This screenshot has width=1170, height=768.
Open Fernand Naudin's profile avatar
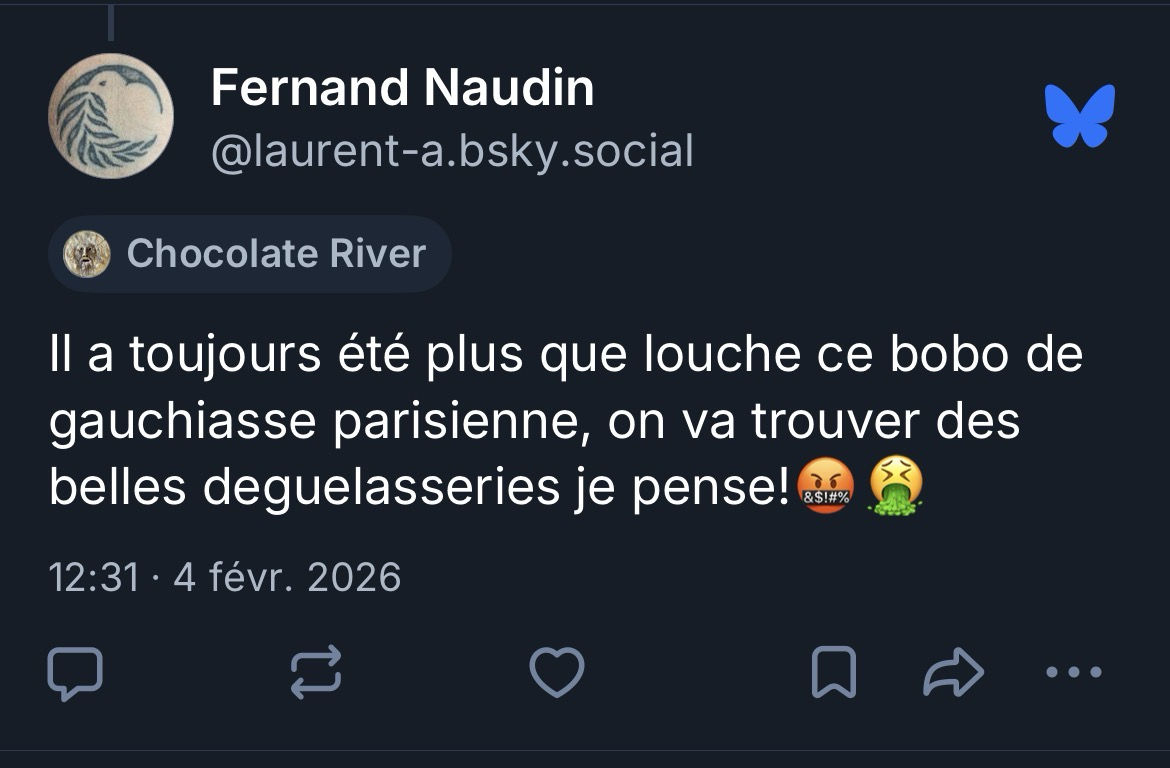pos(111,116)
